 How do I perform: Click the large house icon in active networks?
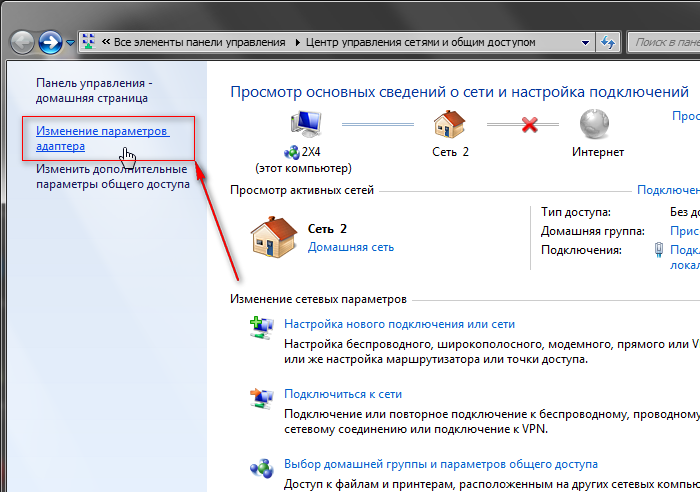[274, 237]
